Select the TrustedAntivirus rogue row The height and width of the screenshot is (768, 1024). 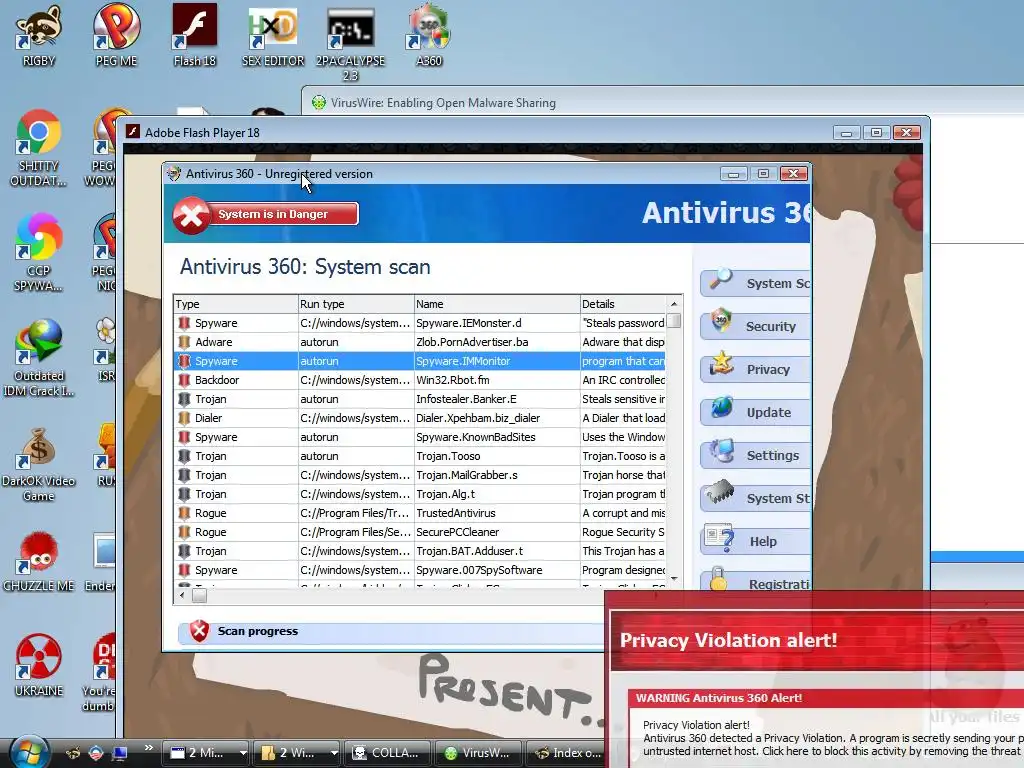point(420,513)
